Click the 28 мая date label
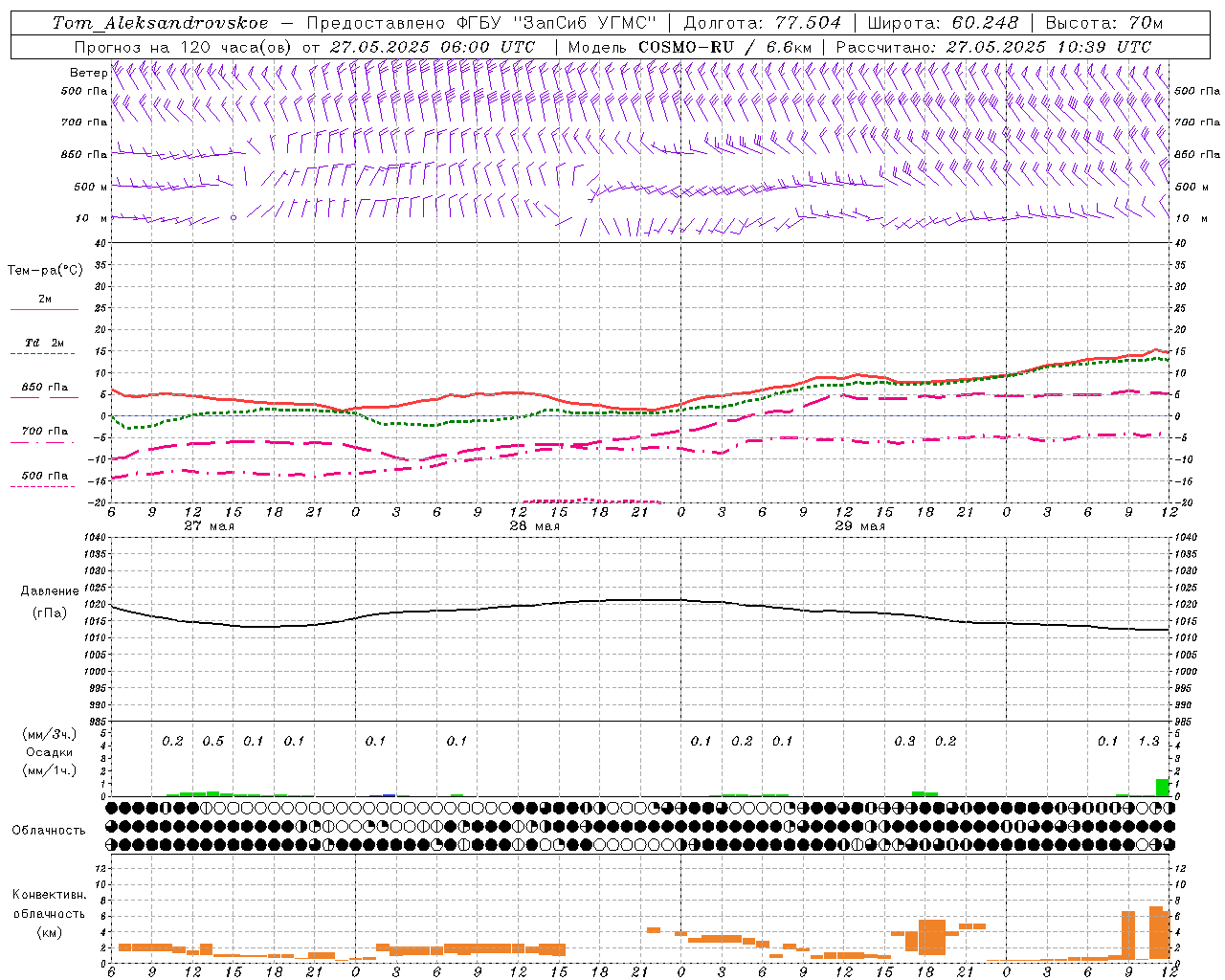Viewport: 1225px width, 980px height. (535, 526)
